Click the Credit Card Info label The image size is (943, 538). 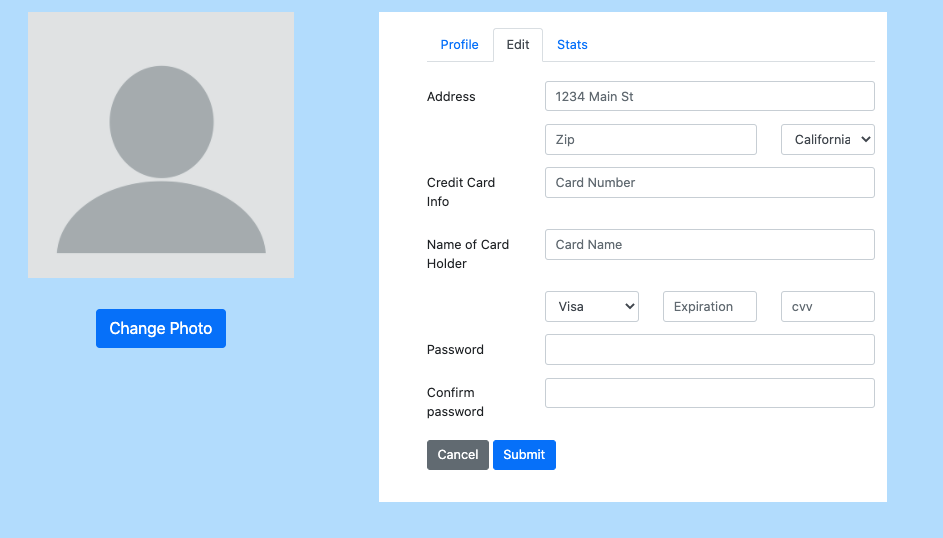pyautogui.click(x=461, y=192)
